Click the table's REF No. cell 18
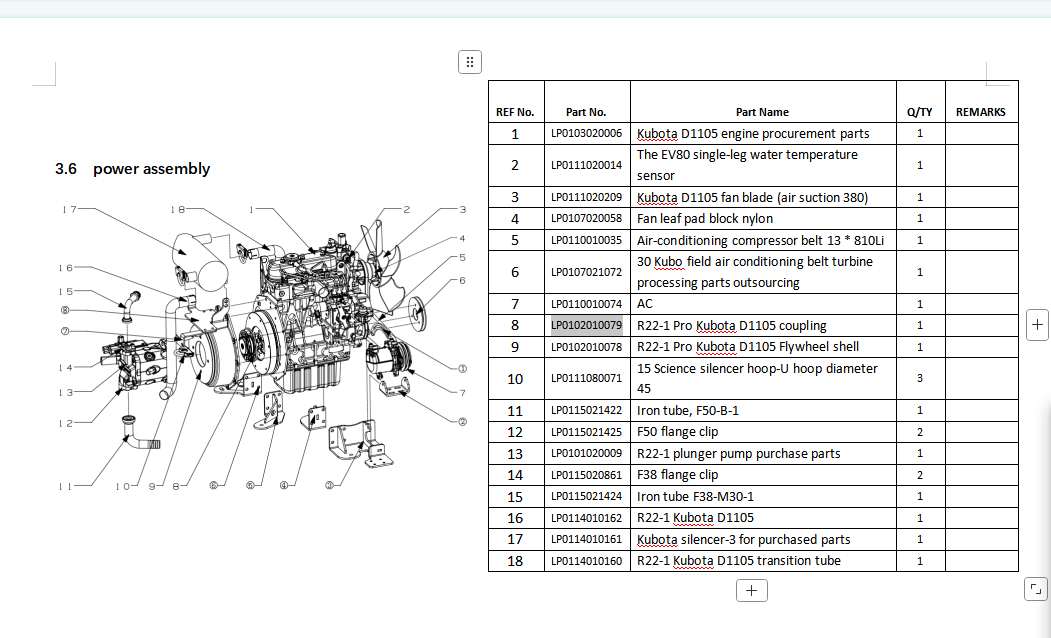The image size is (1051, 638). tap(515, 560)
